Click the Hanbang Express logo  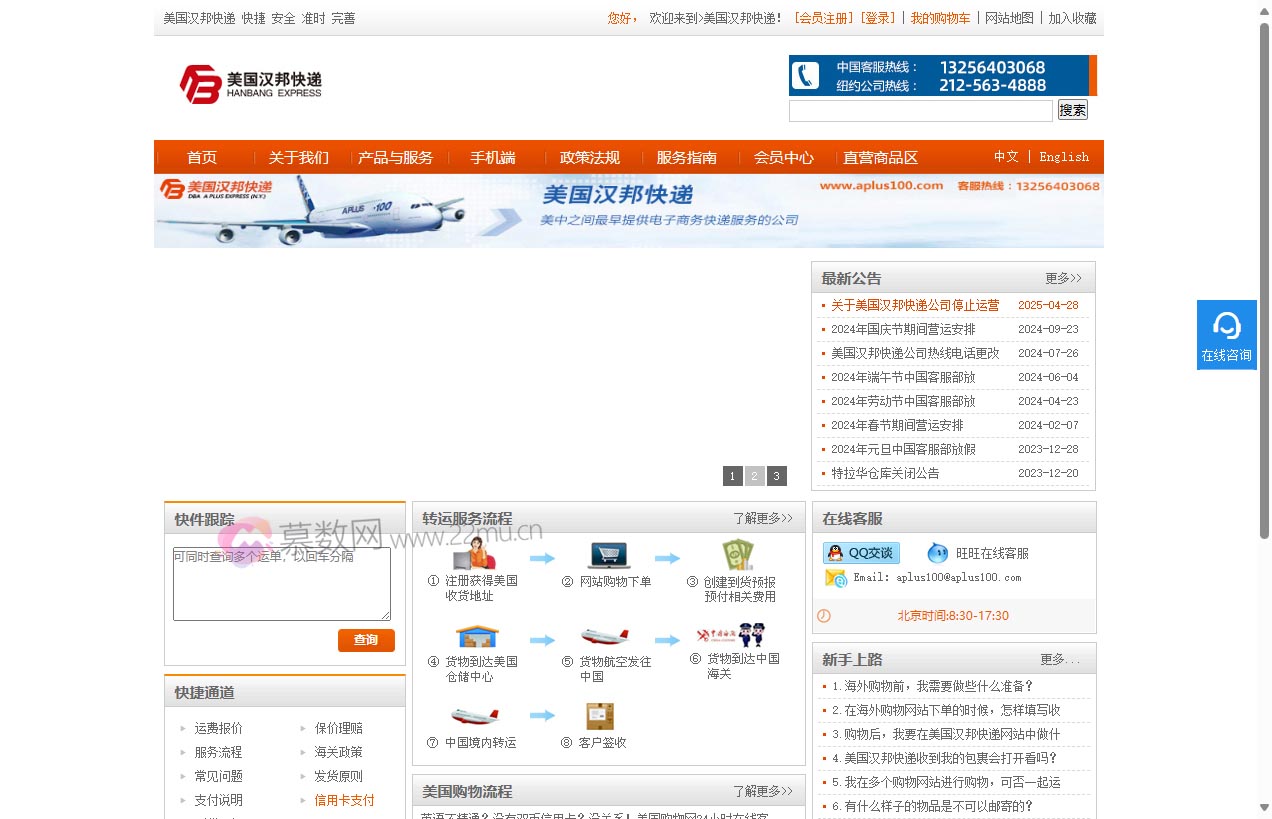pos(251,84)
